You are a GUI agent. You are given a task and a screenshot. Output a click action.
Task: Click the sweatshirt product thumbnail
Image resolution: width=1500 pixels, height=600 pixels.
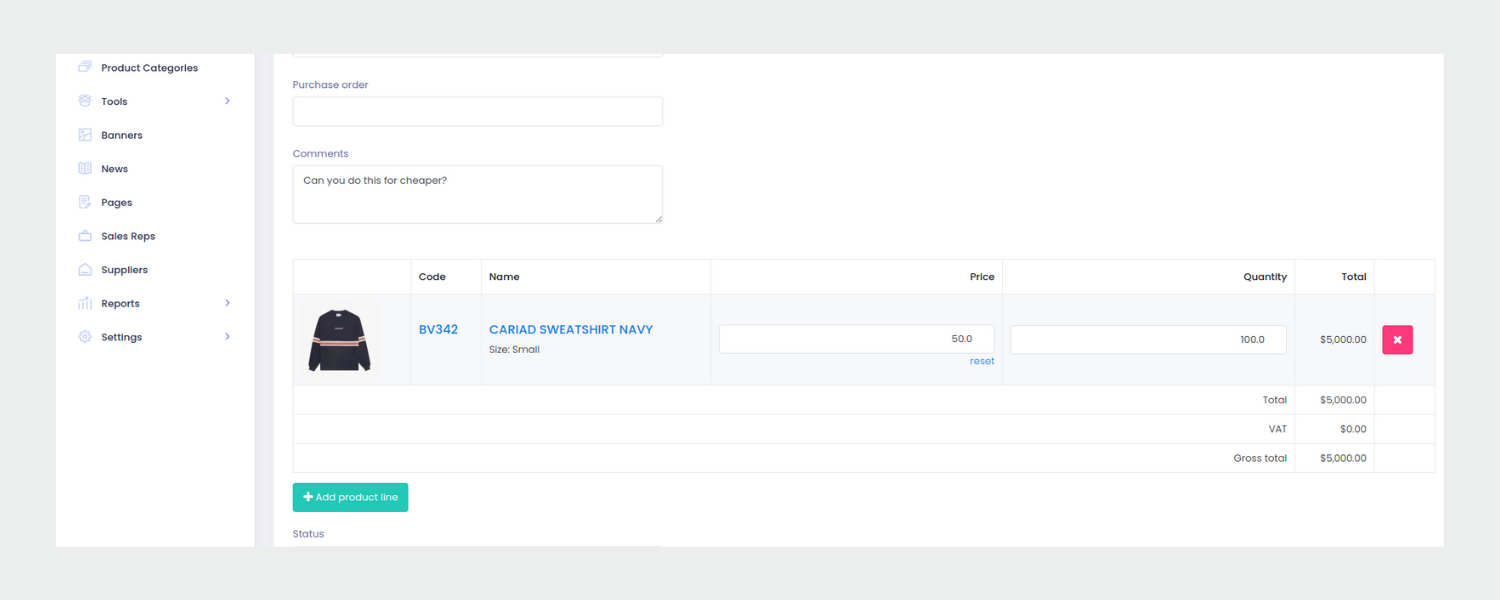339,339
